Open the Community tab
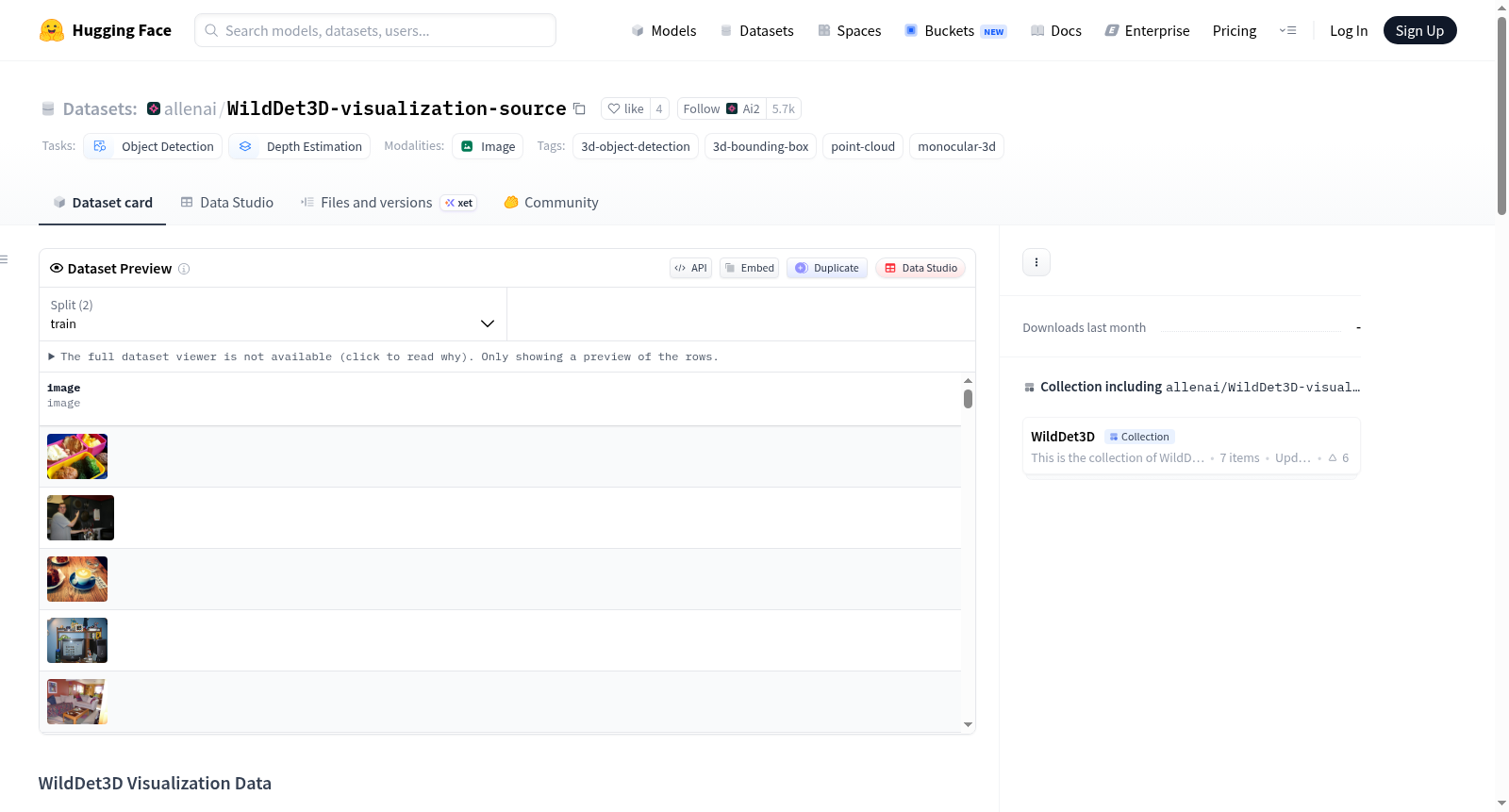Viewport: 1509px width, 812px height. 551,203
